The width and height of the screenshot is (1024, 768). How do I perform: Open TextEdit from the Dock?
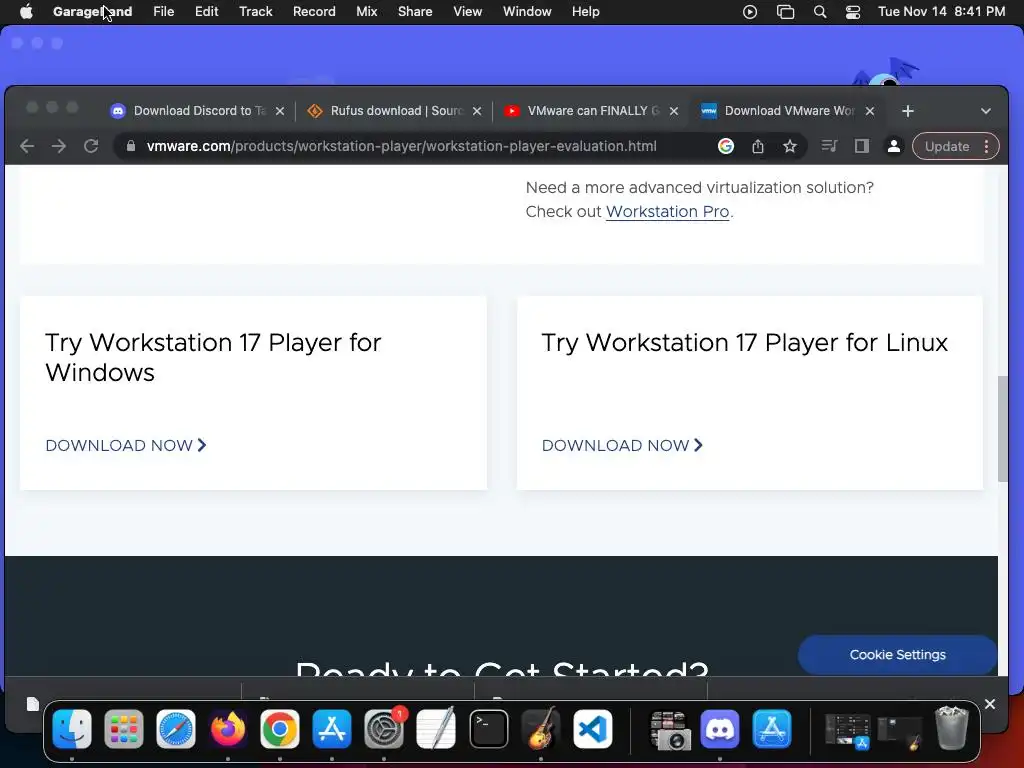click(x=436, y=729)
